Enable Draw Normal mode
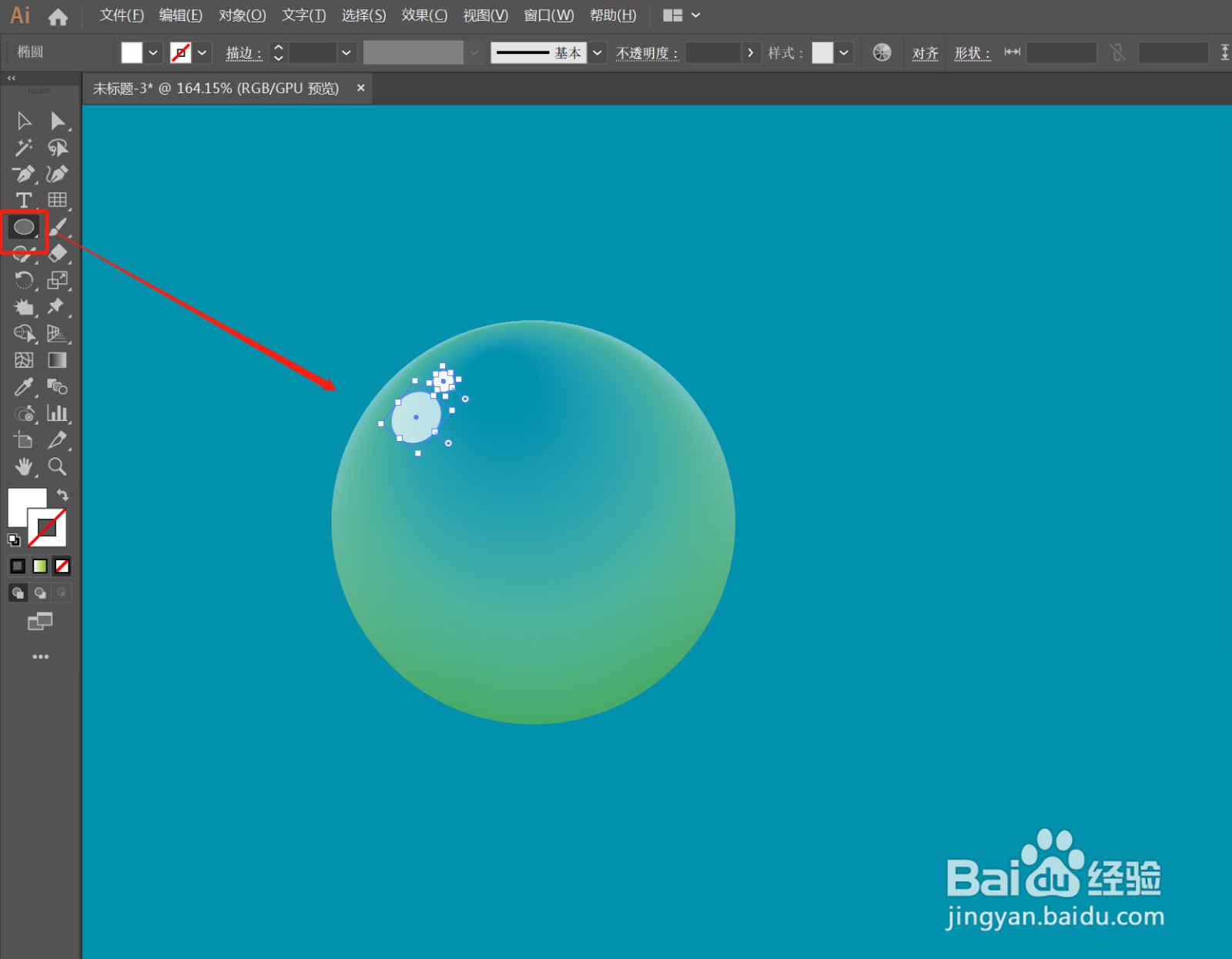The image size is (1232, 959). click(18, 593)
